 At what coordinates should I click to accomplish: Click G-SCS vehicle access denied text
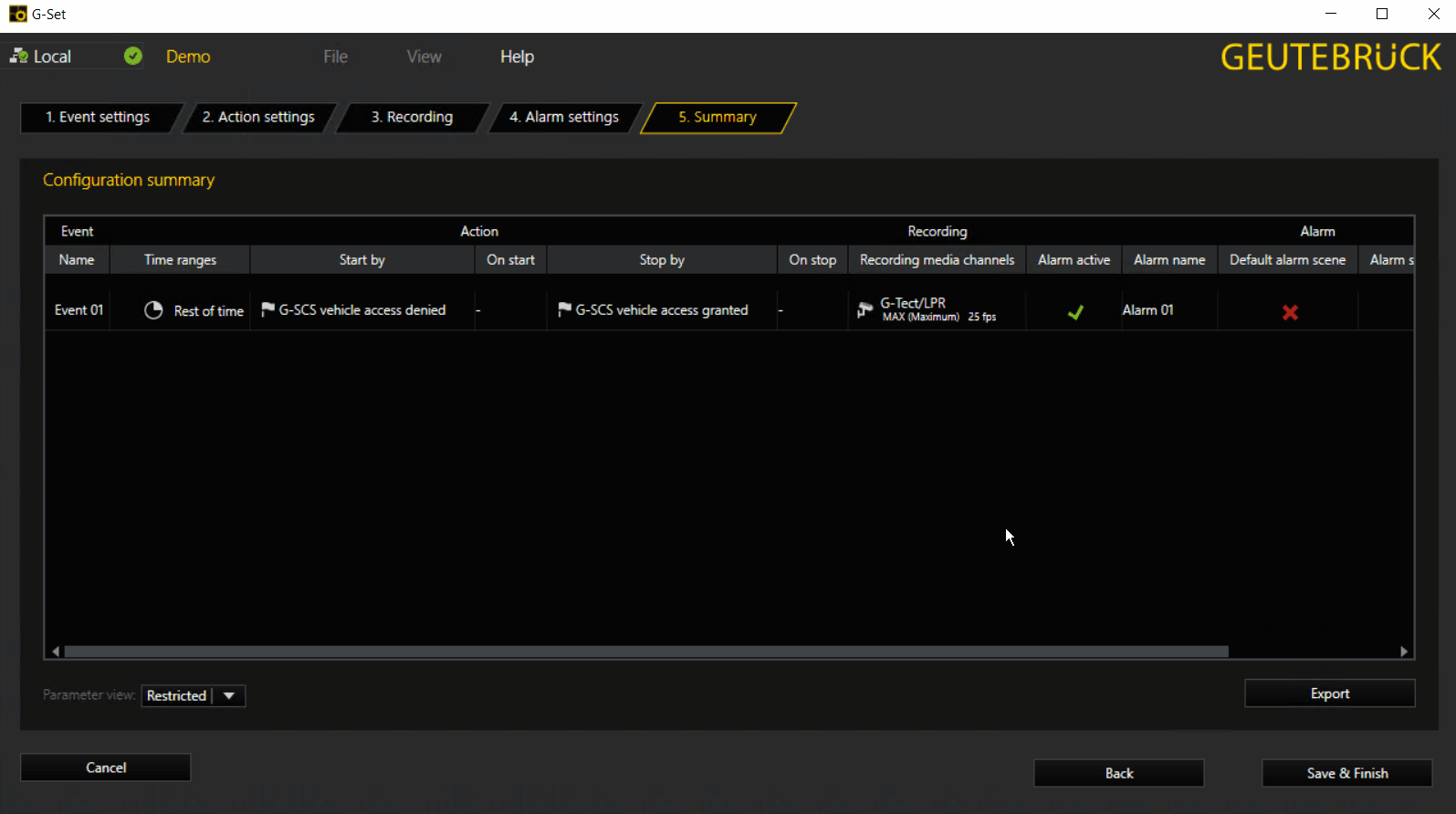(x=362, y=310)
